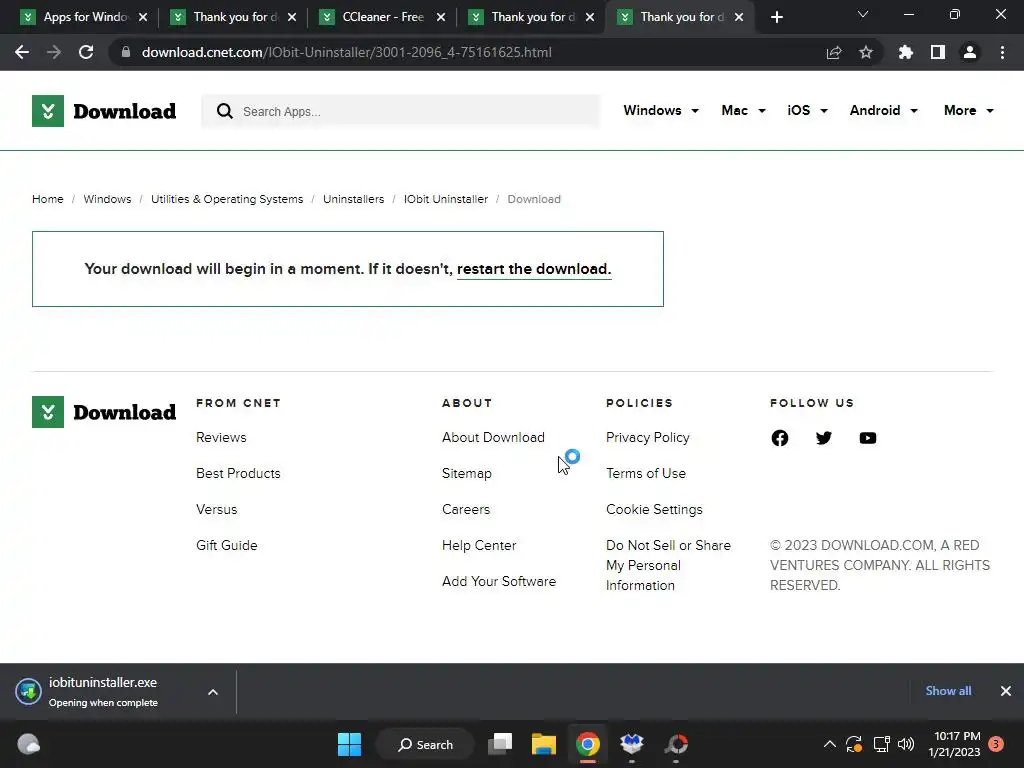Bookmark this page with the star icon

(866, 52)
